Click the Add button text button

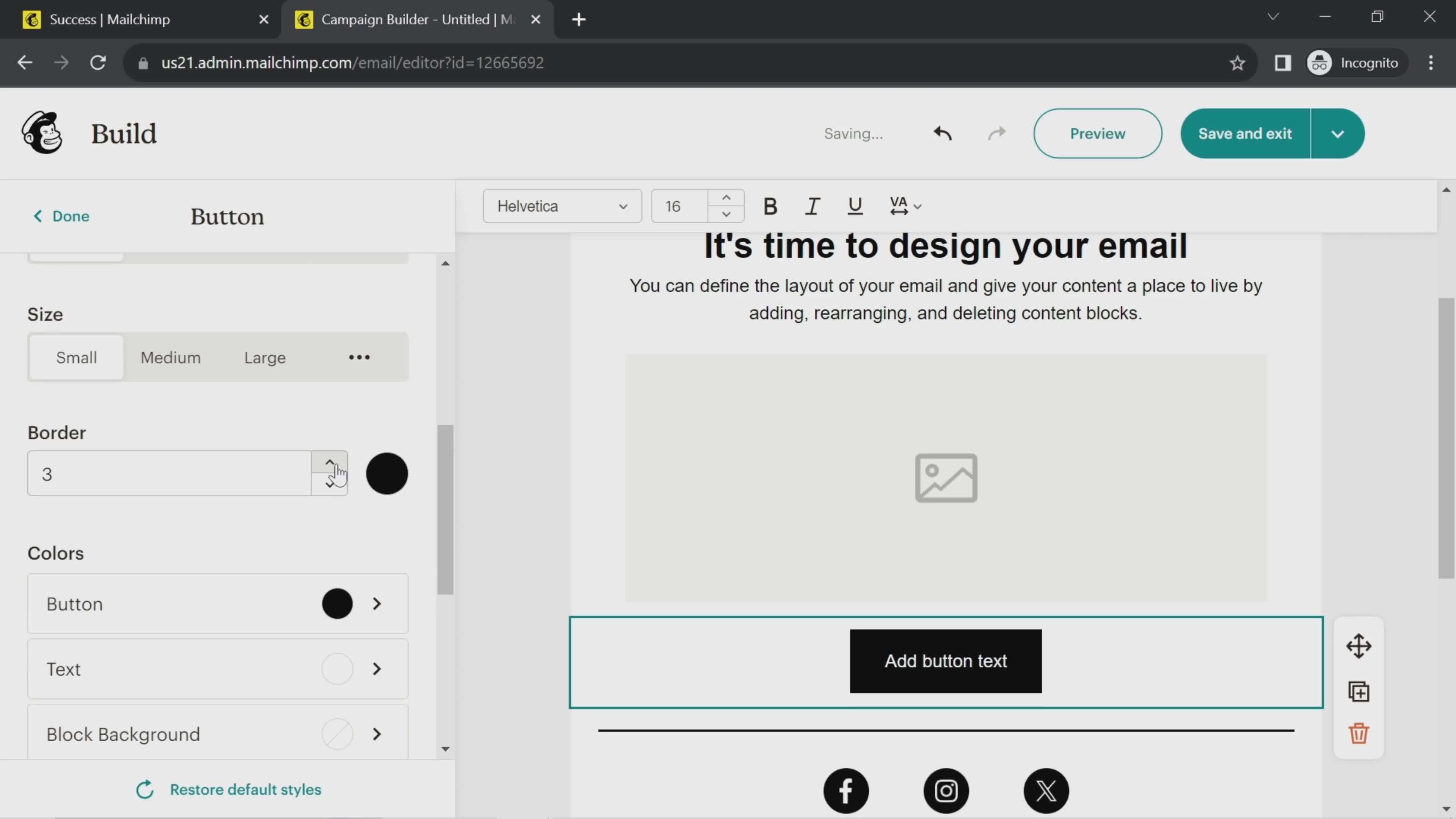pos(945,661)
